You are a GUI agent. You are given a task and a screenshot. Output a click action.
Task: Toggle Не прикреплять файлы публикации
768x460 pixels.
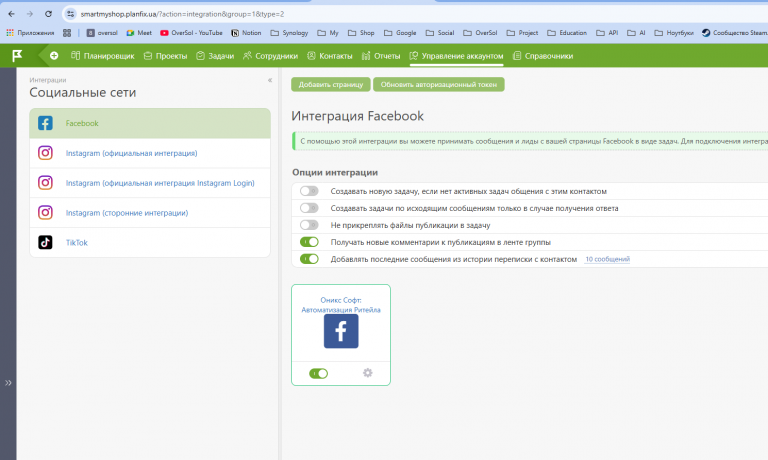[309, 225]
